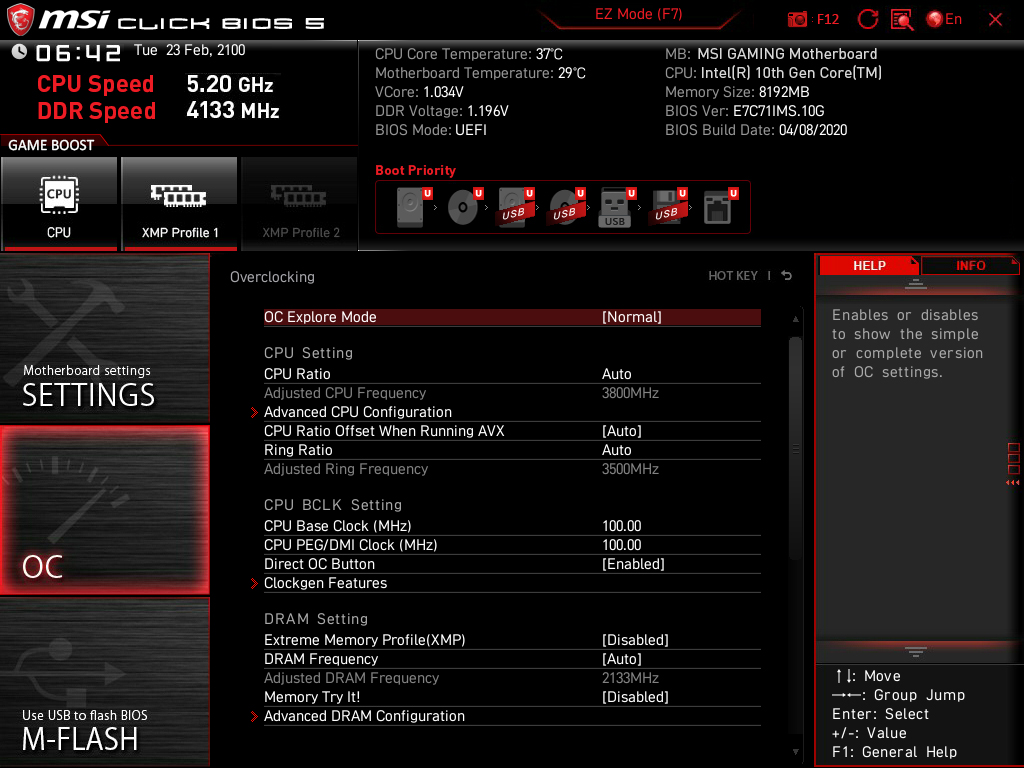Toggle XMP Profile 1
The height and width of the screenshot is (768, 1024).
click(x=180, y=204)
